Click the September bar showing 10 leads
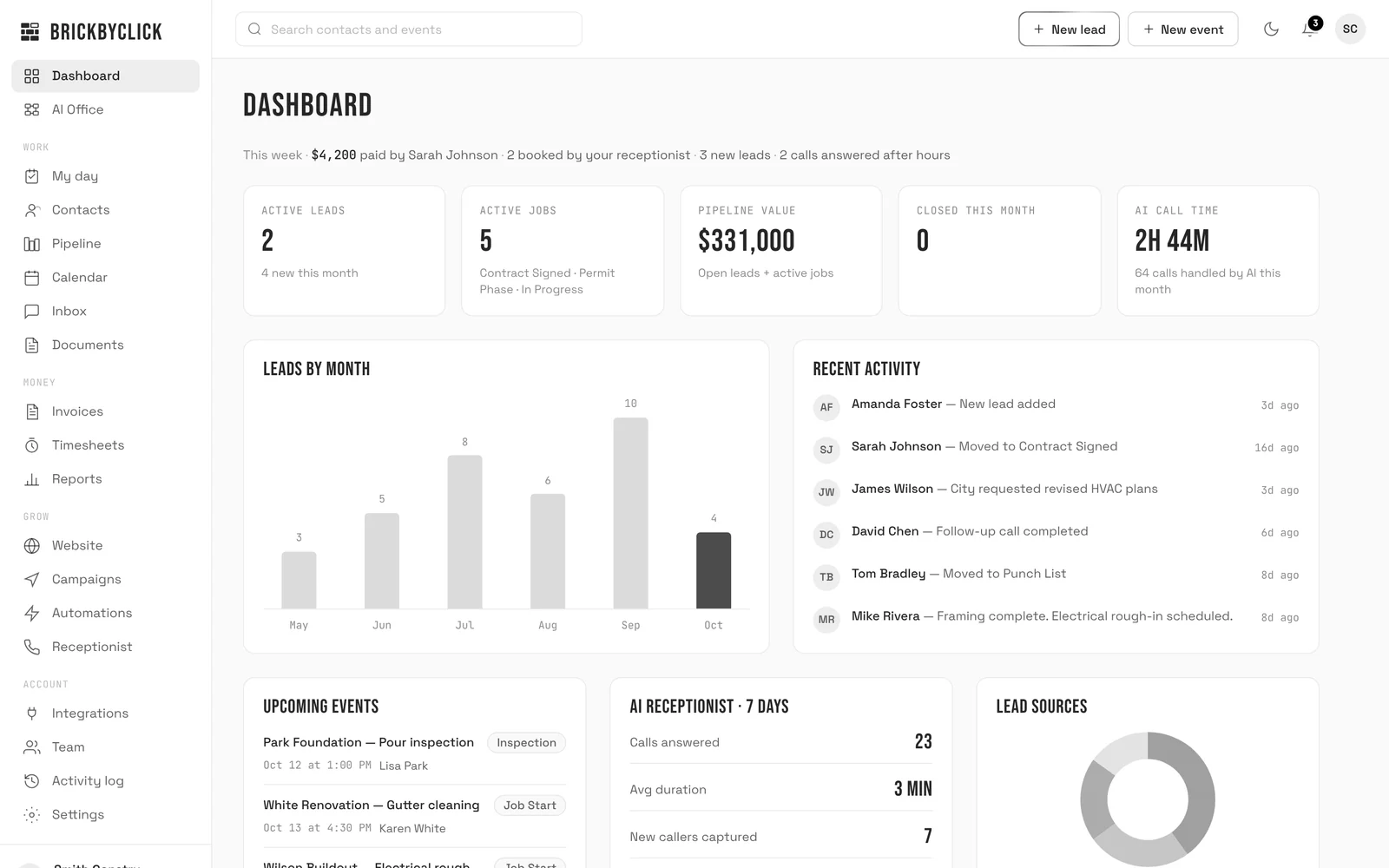This screenshot has height=868, width=1389. pyautogui.click(x=630, y=513)
